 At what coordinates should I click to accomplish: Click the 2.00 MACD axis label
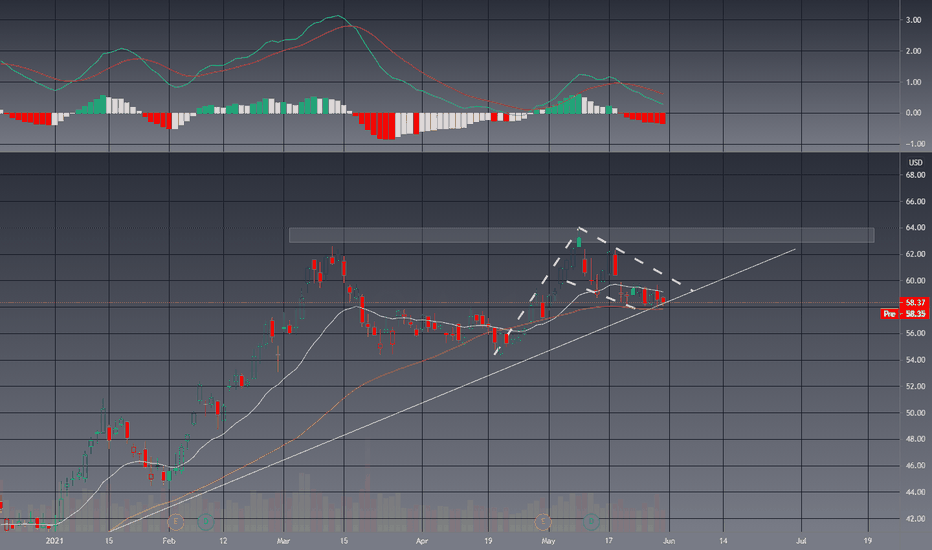(x=914, y=51)
